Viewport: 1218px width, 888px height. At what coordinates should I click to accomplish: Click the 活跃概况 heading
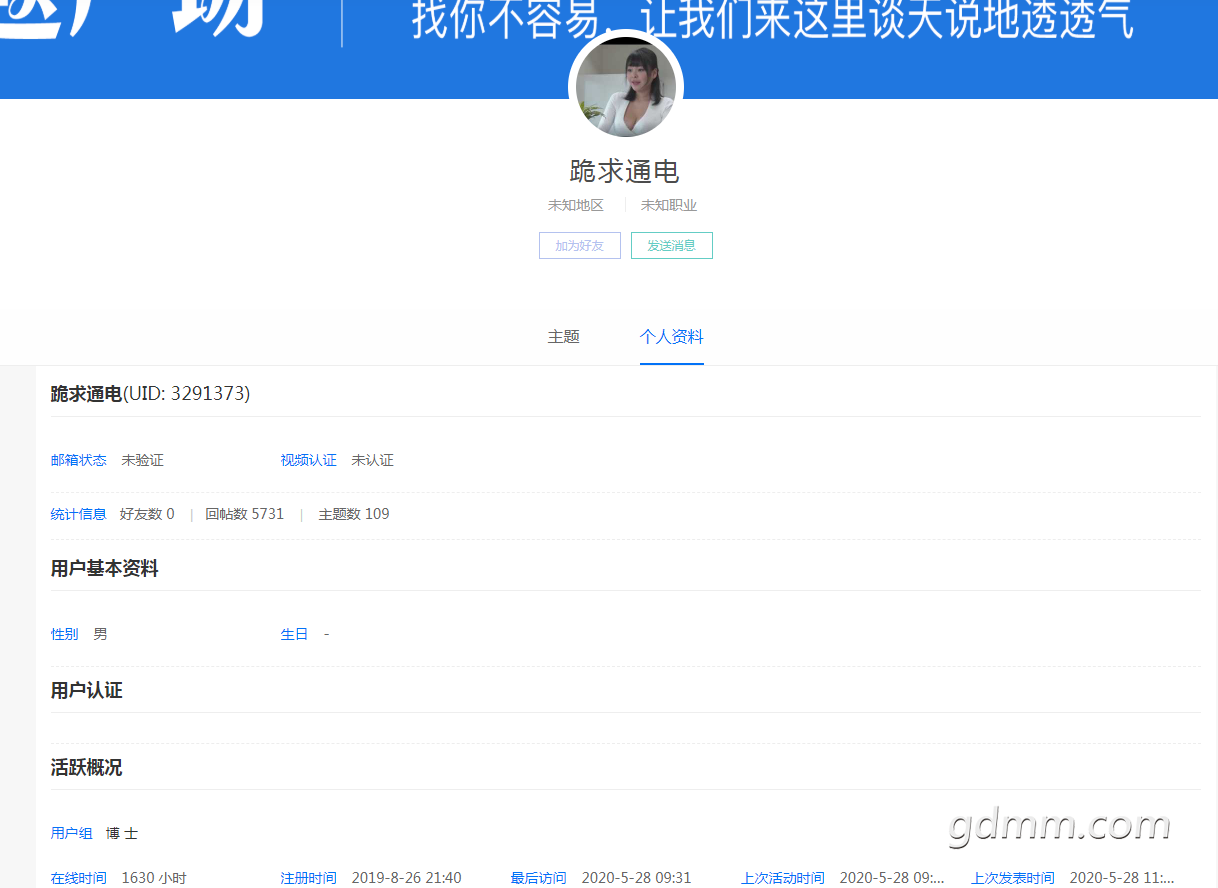coord(87,768)
